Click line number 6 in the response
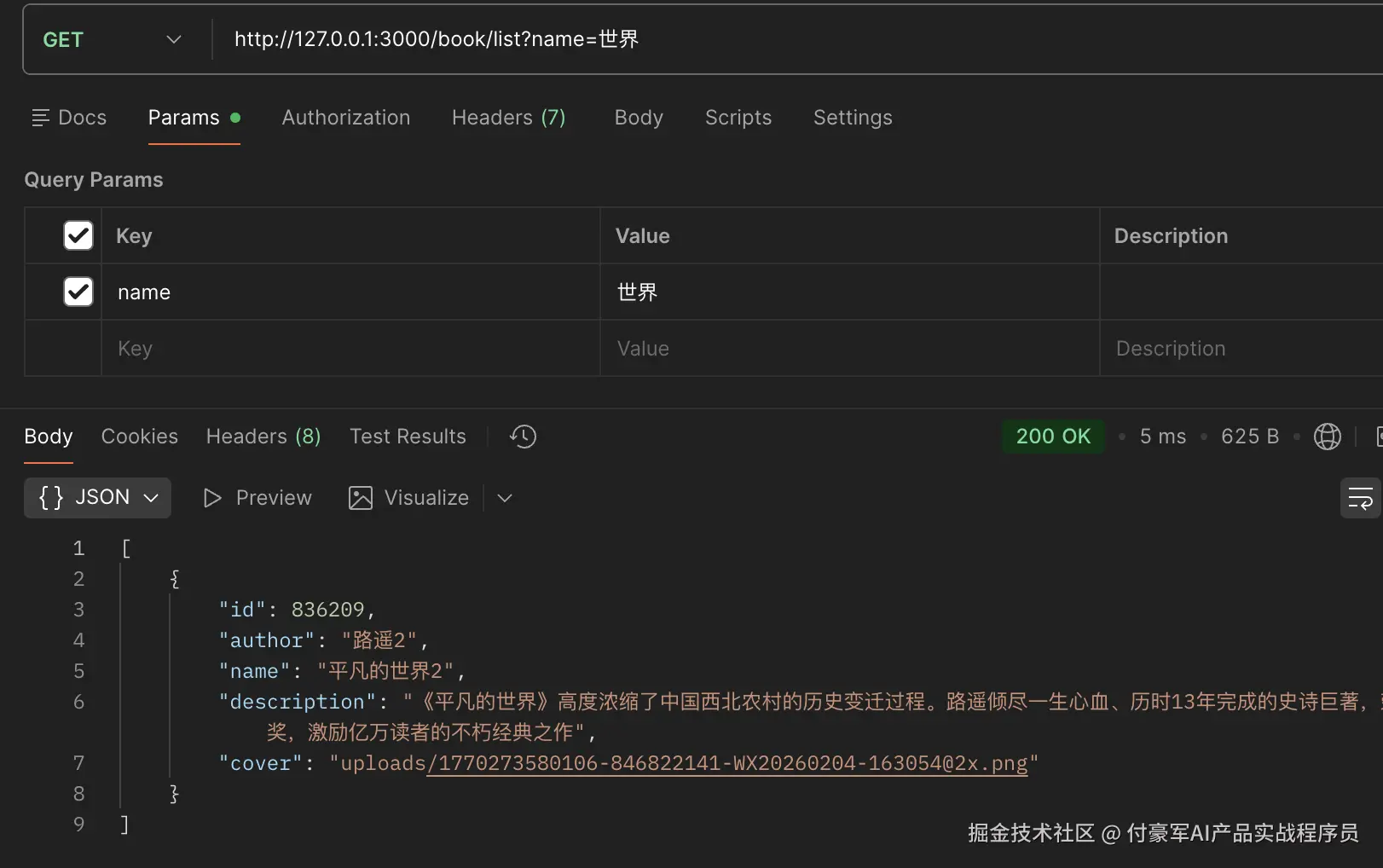Viewport: 1383px width, 868px height. pos(78,702)
